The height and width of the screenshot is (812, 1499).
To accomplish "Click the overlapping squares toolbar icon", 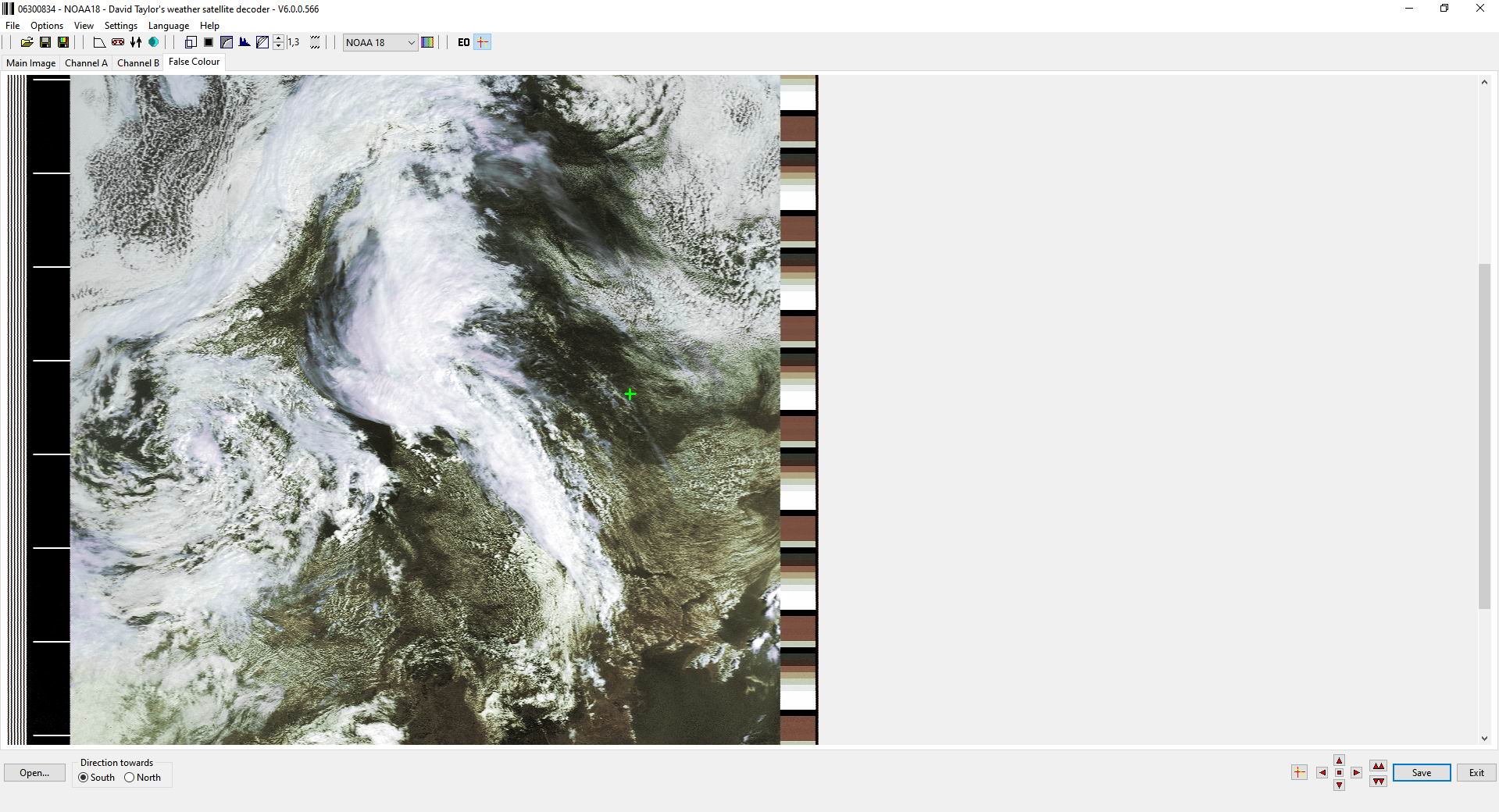I will (191, 42).
